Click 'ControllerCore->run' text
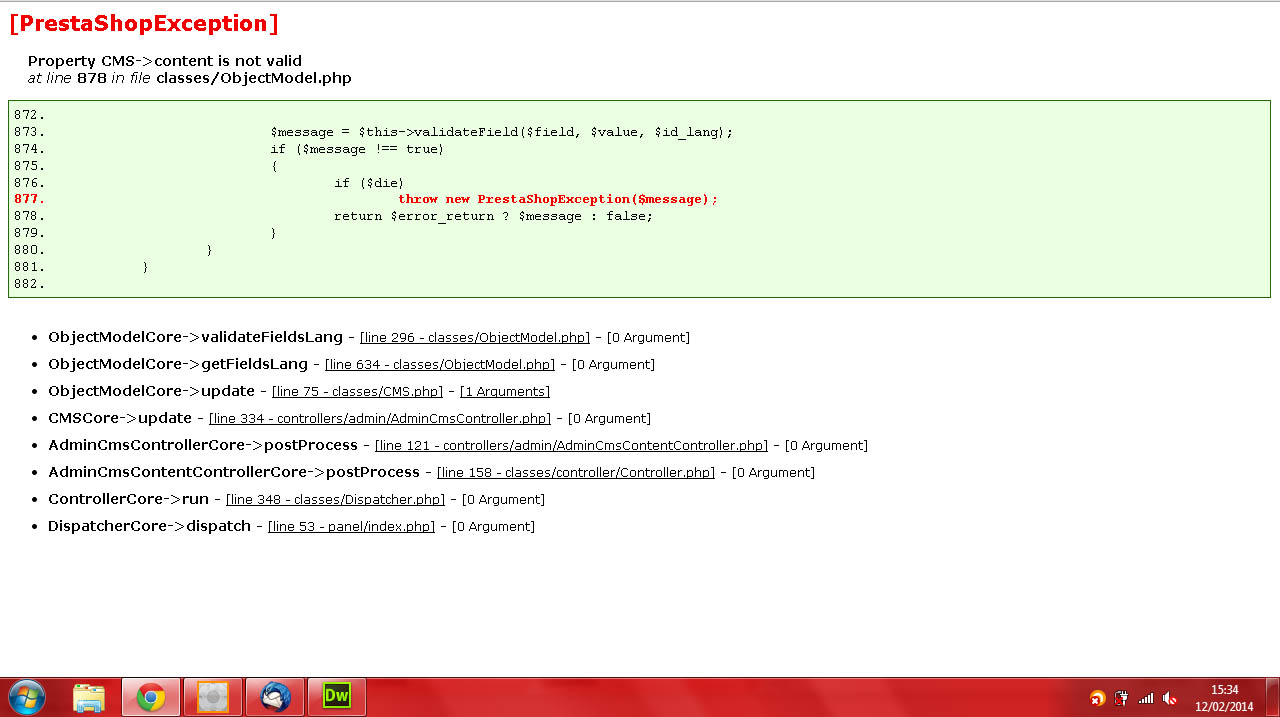1280x717 pixels. [x=128, y=500]
